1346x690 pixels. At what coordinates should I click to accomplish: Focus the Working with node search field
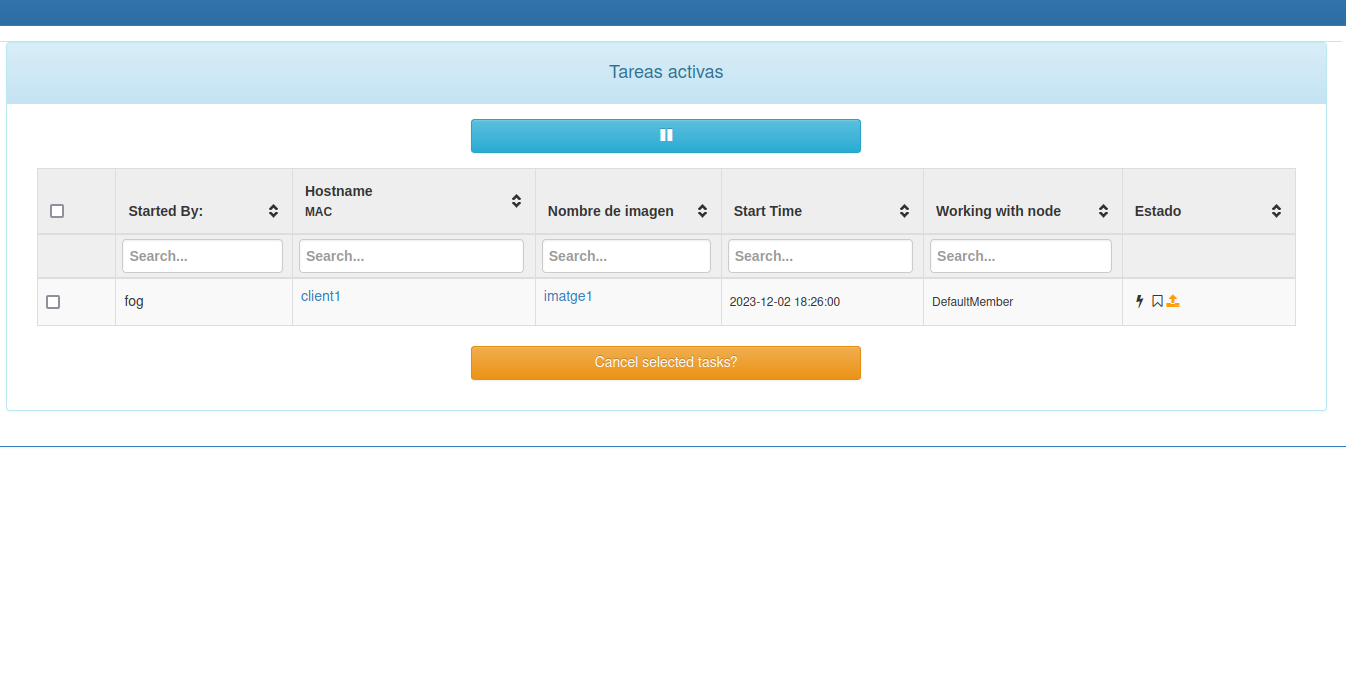click(1021, 256)
